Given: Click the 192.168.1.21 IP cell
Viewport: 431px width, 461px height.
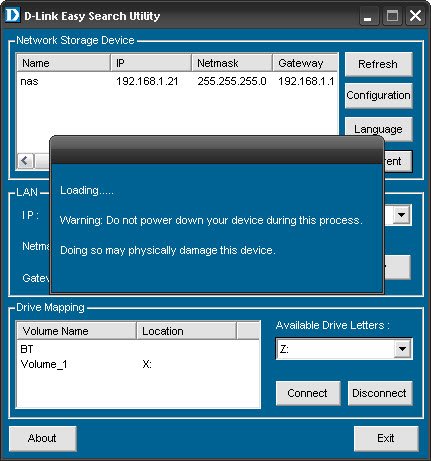Looking at the screenshot, I should point(147,81).
